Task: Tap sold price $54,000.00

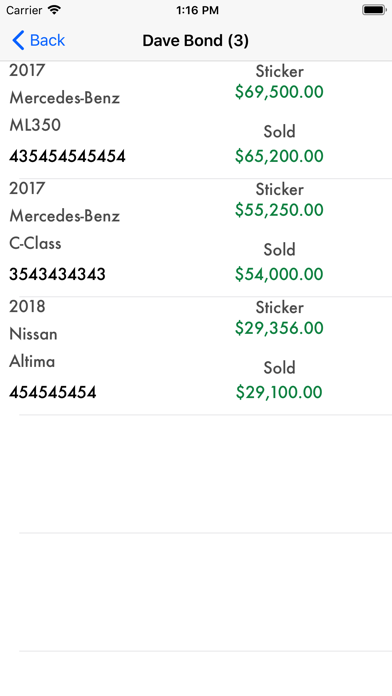Action: tap(279, 274)
